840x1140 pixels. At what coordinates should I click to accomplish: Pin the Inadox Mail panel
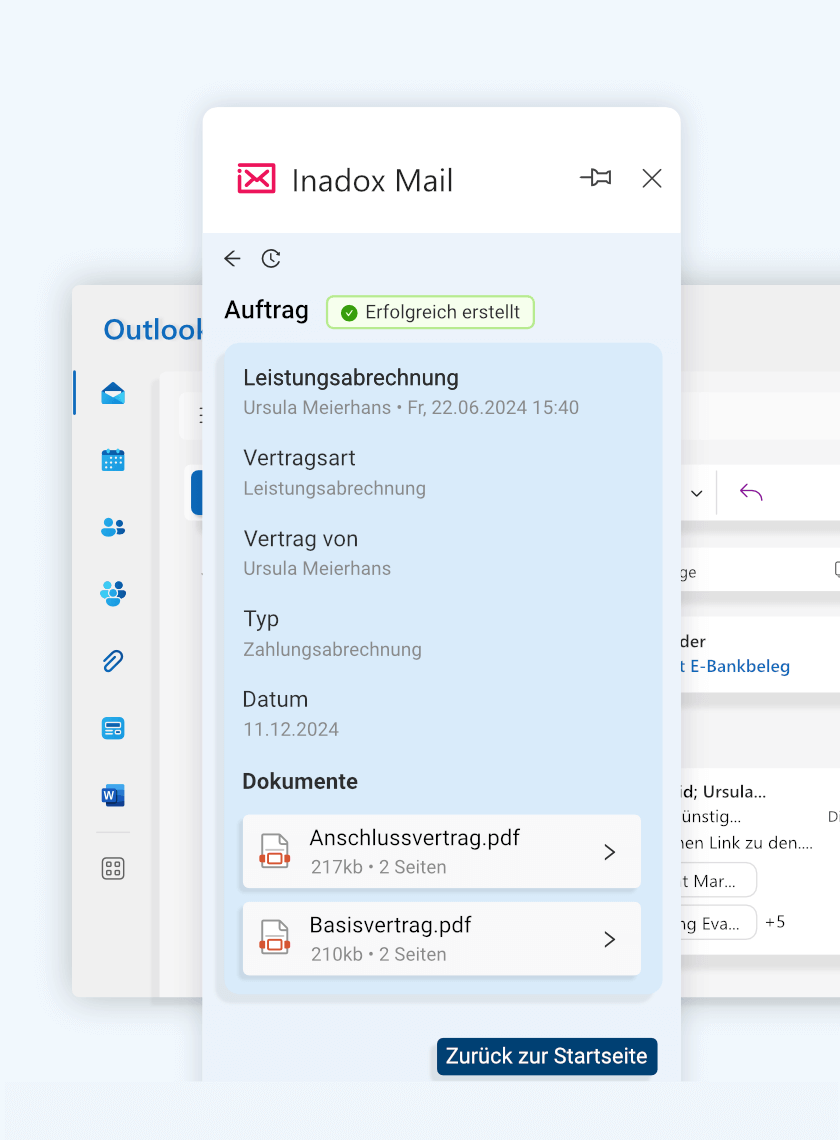pyautogui.click(x=596, y=177)
